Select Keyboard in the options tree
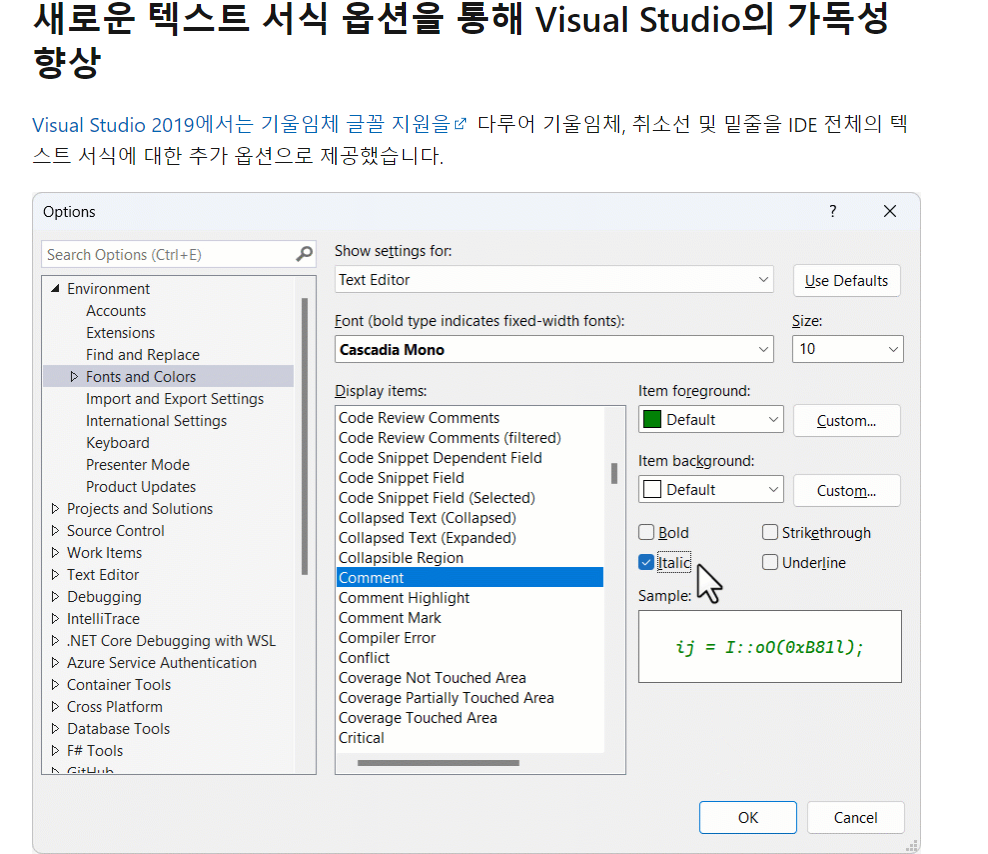988x854 pixels. tap(118, 443)
